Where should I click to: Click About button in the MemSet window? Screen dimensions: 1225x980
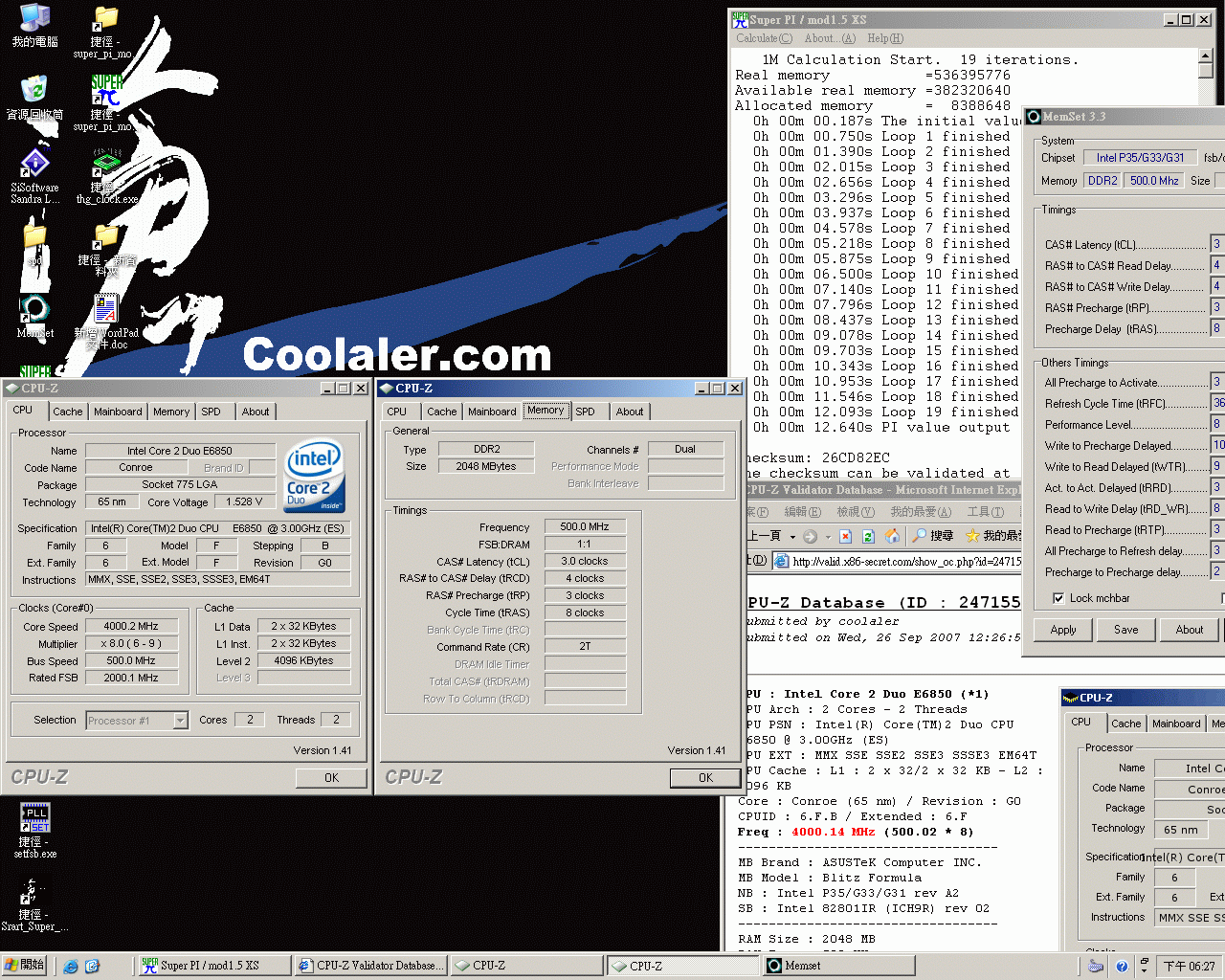(1190, 630)
